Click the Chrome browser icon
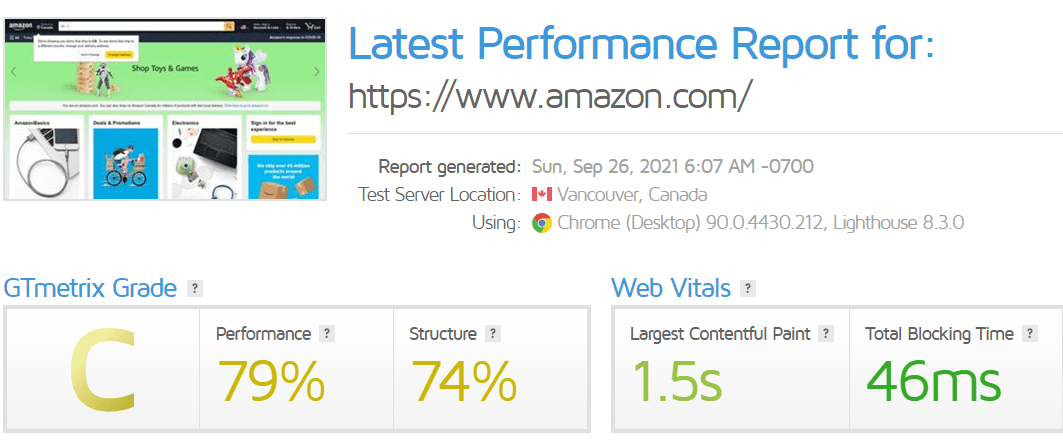This screenshot has height=443, width=1063. coord(542,223)
